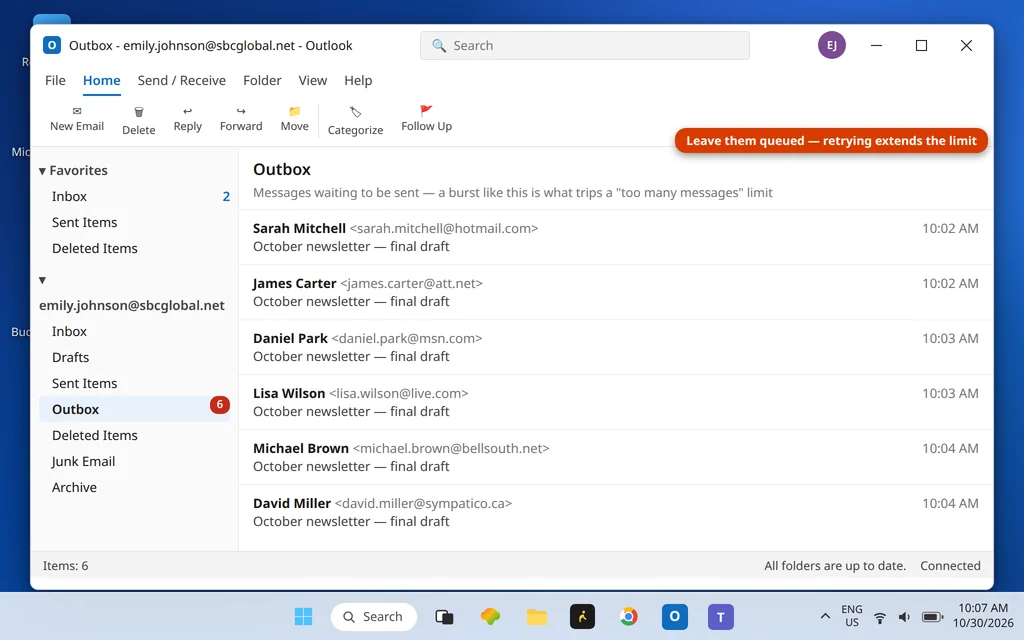Open the Junk Email folder
Image resolution: width=1024 pixels, height=640 pixels.
135,462
